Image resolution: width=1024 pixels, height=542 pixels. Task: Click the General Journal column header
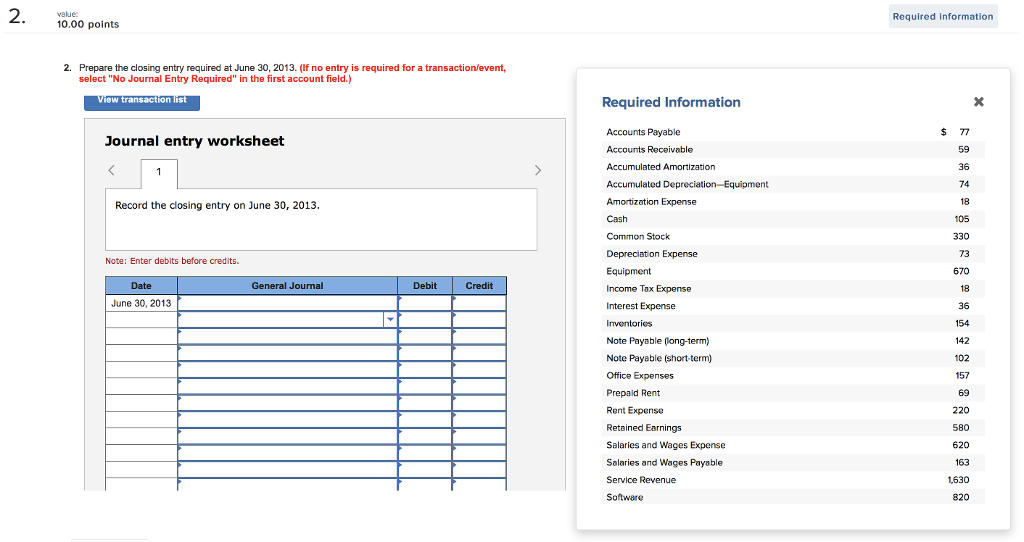287,285
